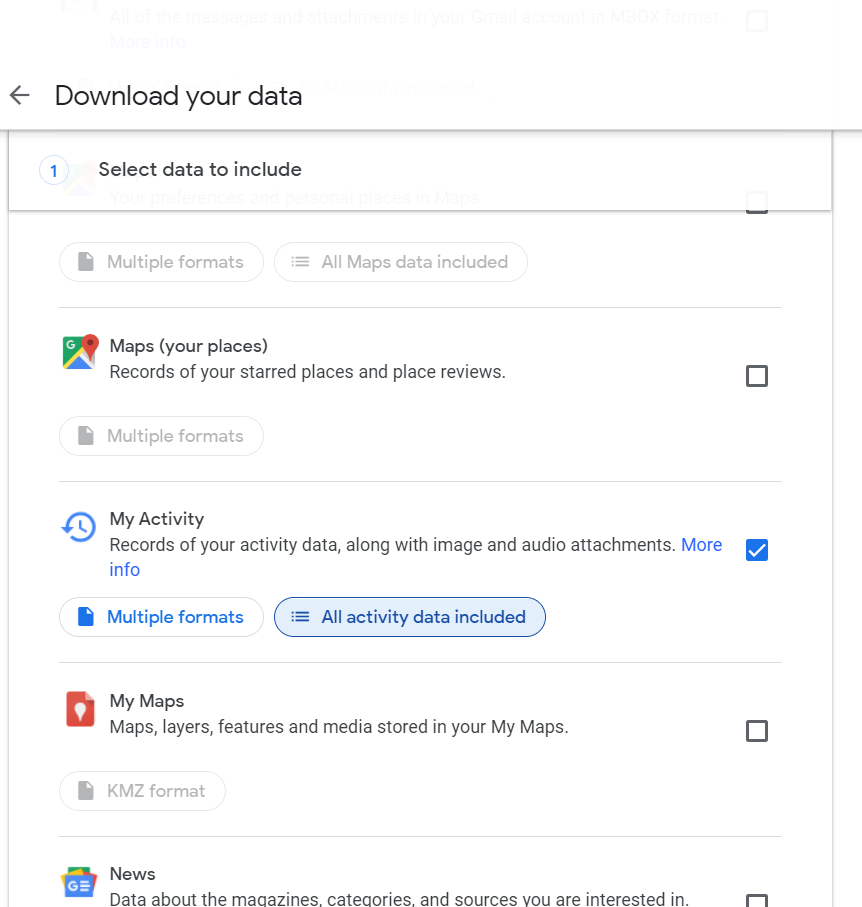Screen dimensions: 862x907
Task: Check the Maps (your places) checkbox
Action: [x=757, y=376]
